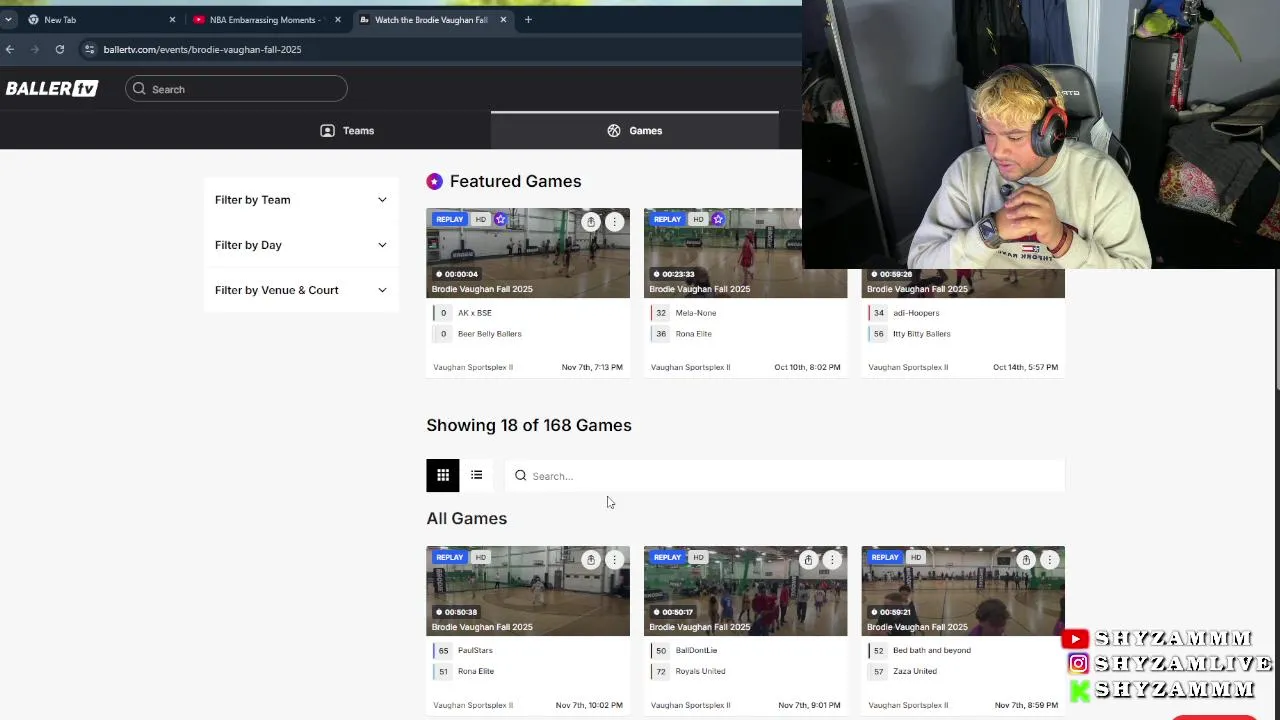Switch to the Teams tab
The height and width of the screenshot is (720, 1280).
coord(347,131)
